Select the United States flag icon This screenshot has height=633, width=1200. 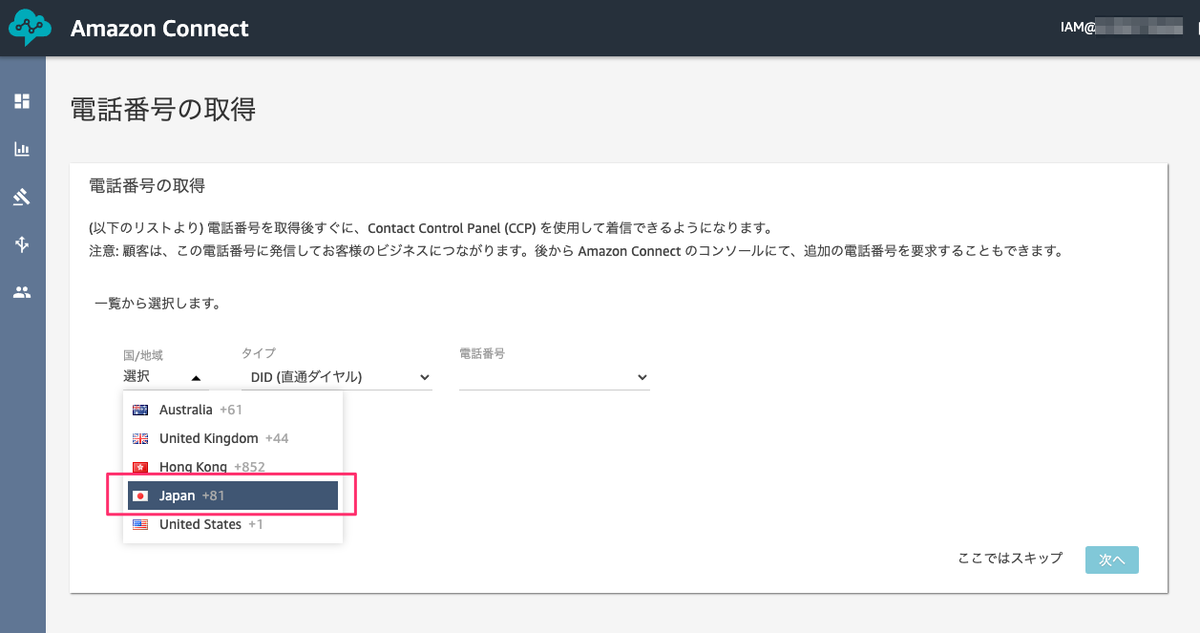click(140, 524)
